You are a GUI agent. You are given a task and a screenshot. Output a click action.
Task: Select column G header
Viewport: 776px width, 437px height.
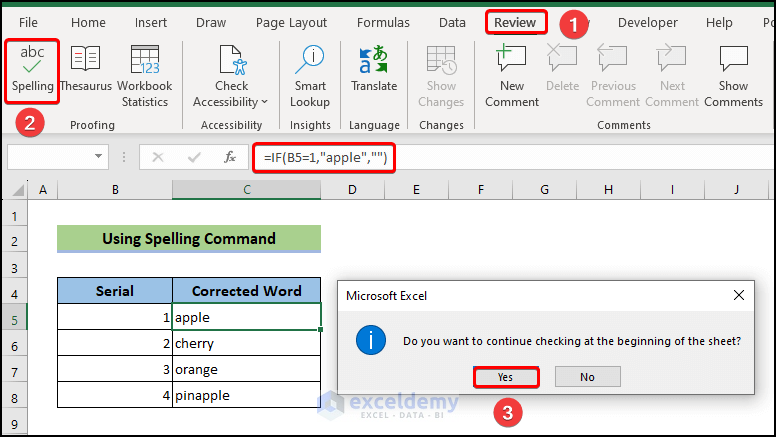point(544,190)
